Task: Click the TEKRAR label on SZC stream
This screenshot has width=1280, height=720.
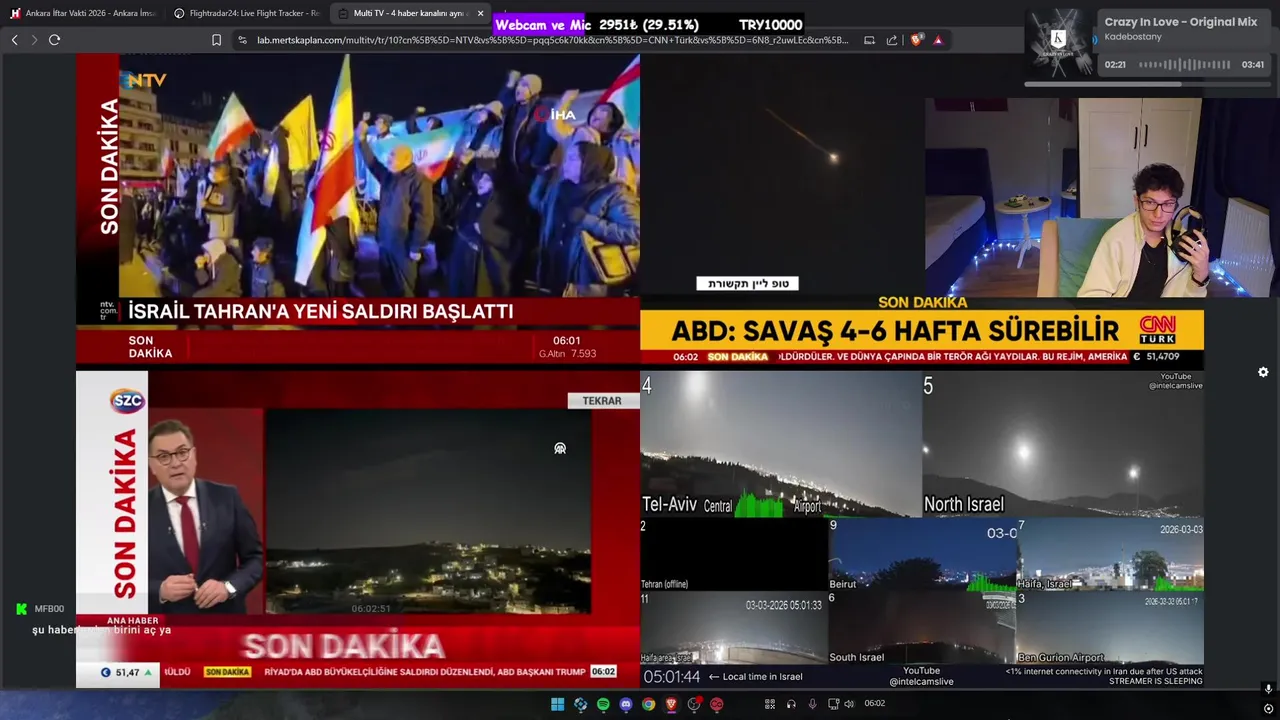Action: coord(602,400)
